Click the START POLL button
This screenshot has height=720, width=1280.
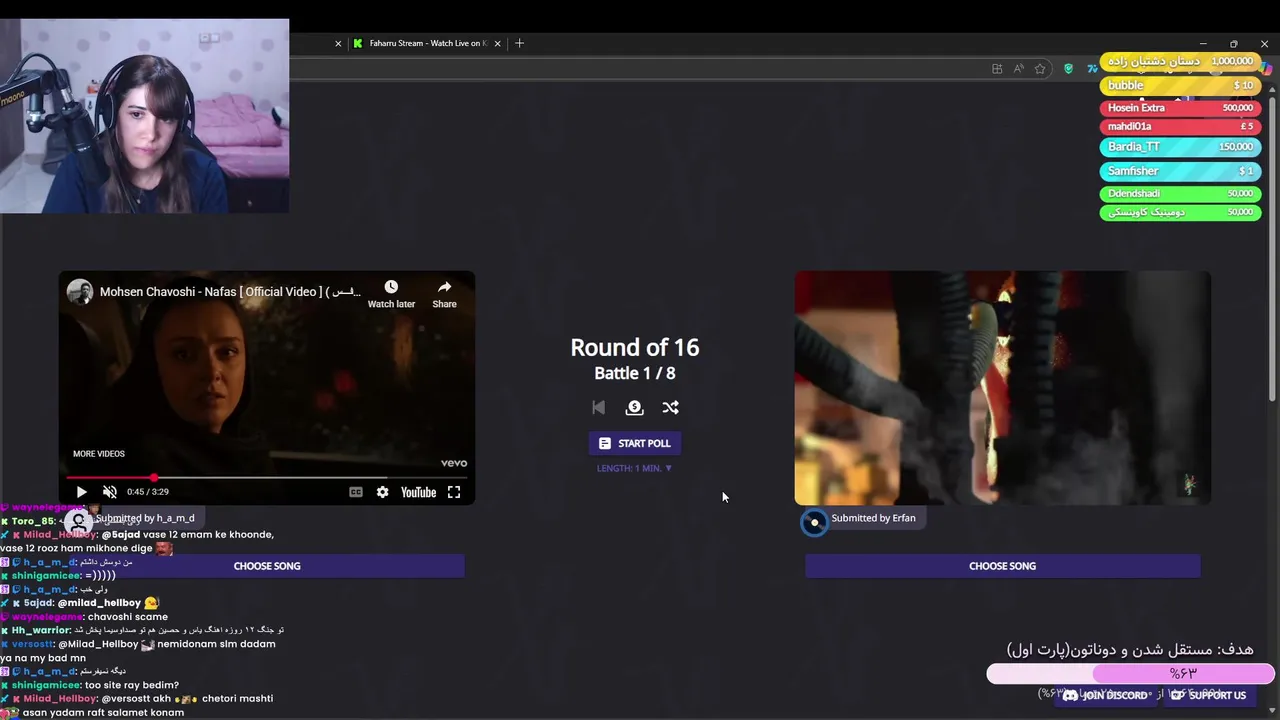point(634,443)
